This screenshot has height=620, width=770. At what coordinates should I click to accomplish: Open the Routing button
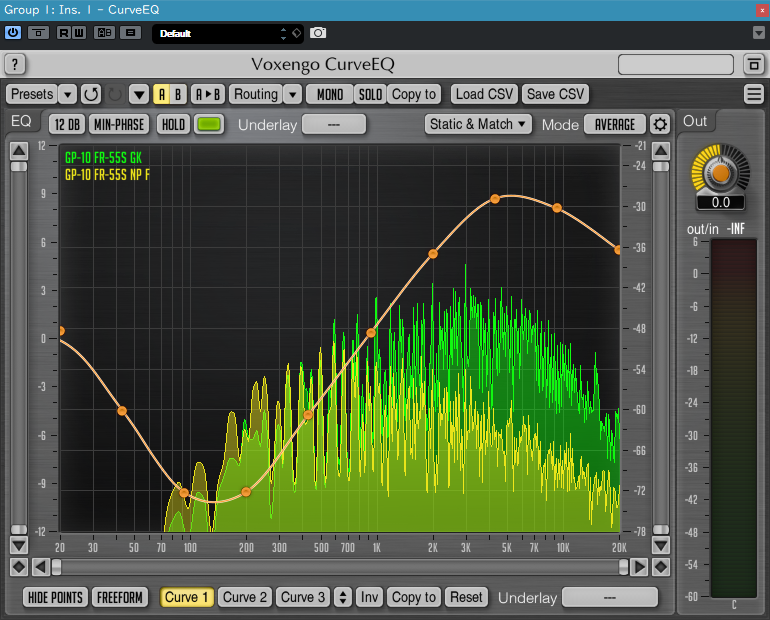click(x=256, y=94)
